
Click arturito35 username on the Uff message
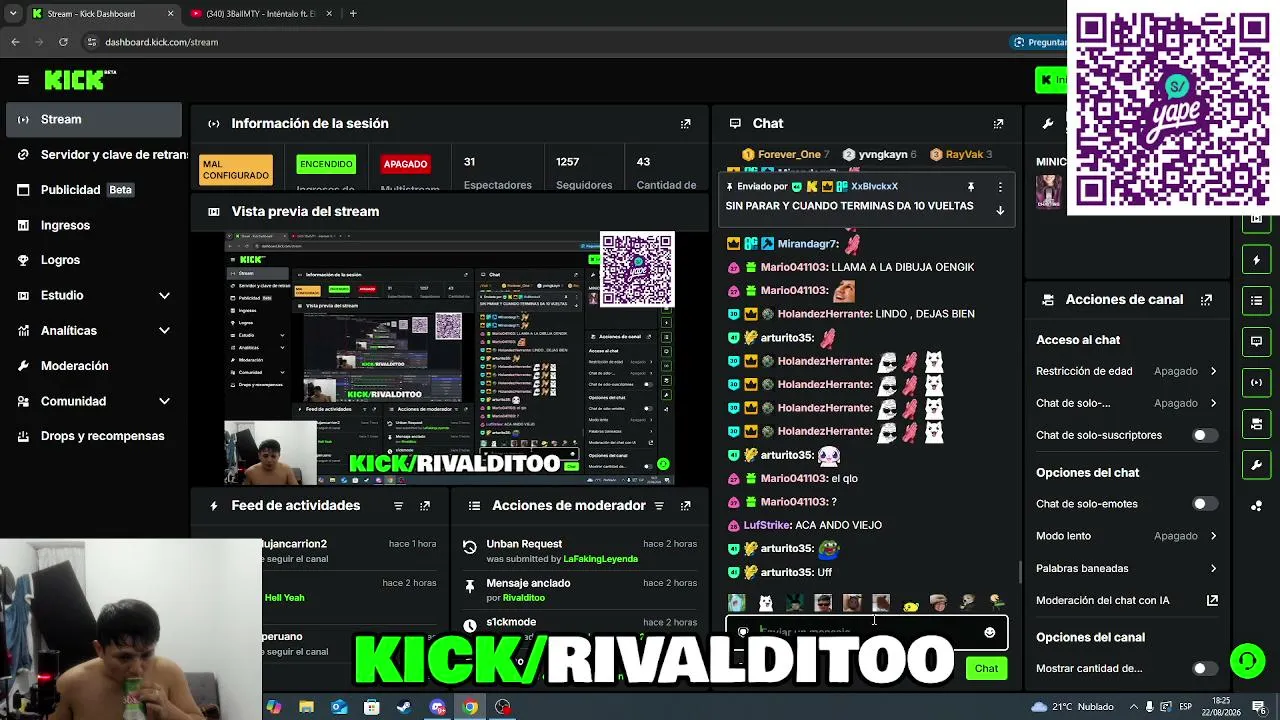787,573
